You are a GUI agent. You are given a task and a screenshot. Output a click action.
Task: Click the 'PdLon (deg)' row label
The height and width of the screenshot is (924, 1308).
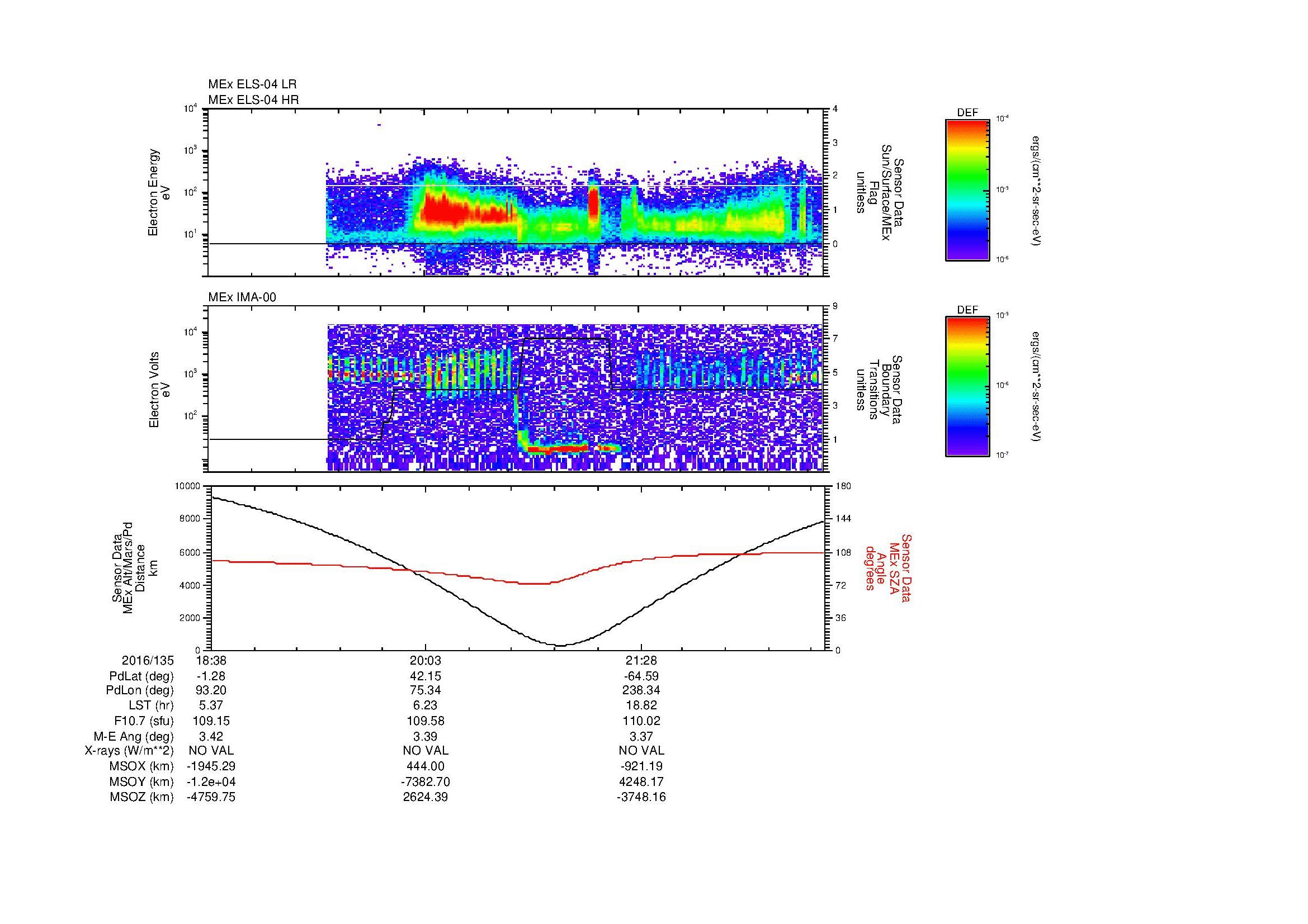click(141, 690)
